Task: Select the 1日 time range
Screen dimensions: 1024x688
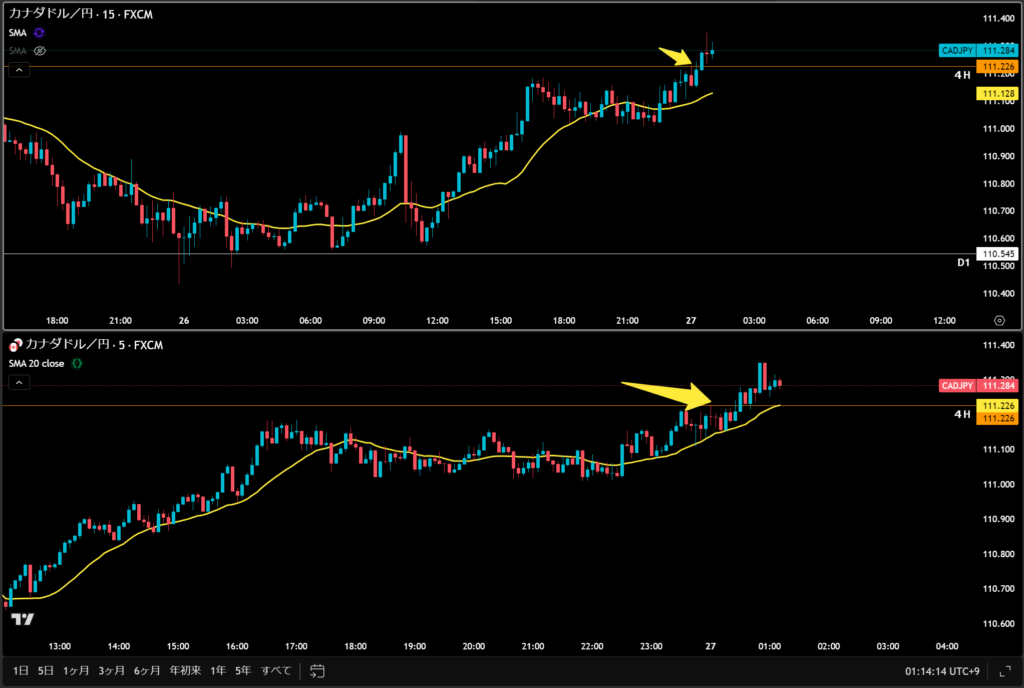Action: [x=20, y=670]
